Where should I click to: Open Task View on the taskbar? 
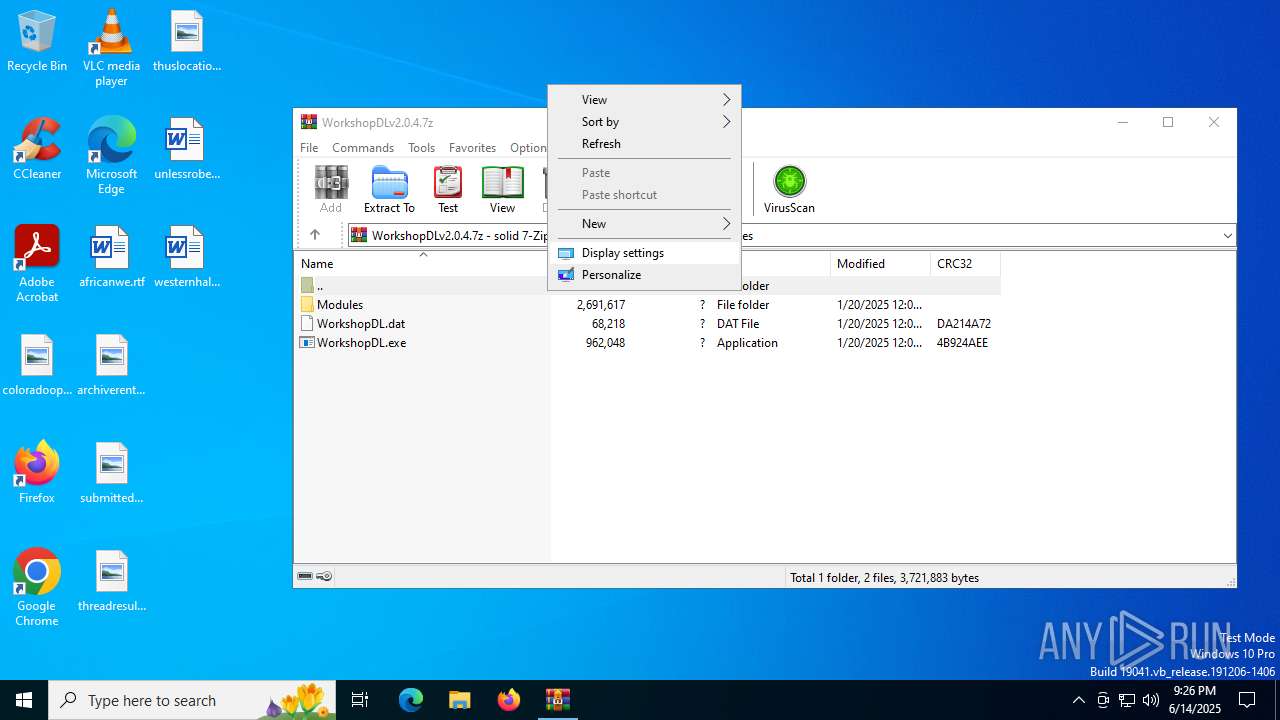(x=360, y=700)
